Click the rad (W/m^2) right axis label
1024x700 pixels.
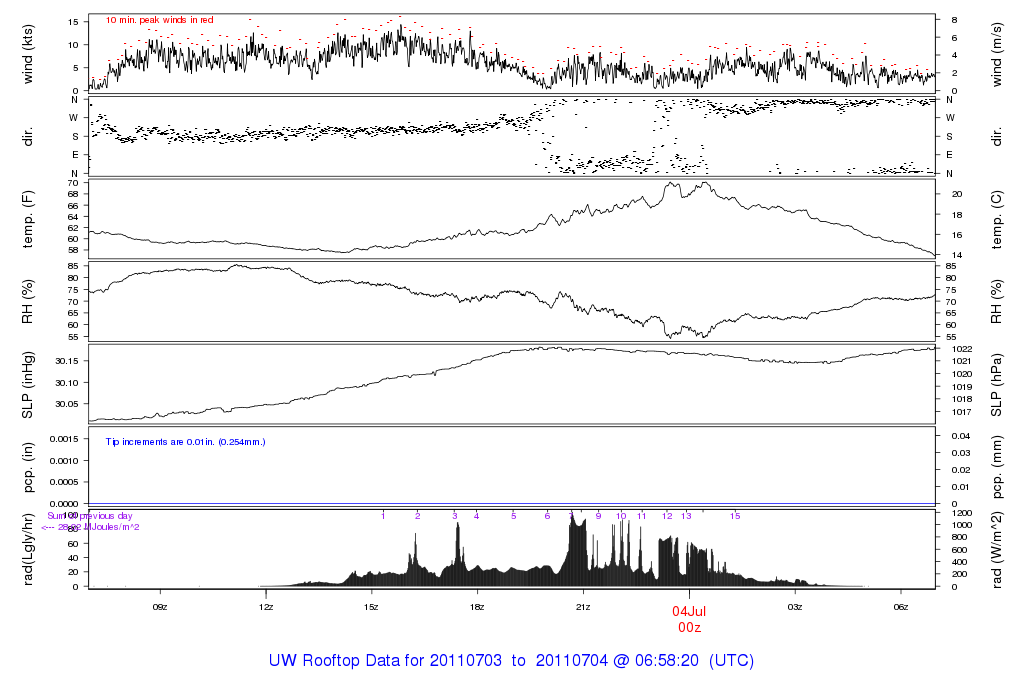click(x=997, y=550)
